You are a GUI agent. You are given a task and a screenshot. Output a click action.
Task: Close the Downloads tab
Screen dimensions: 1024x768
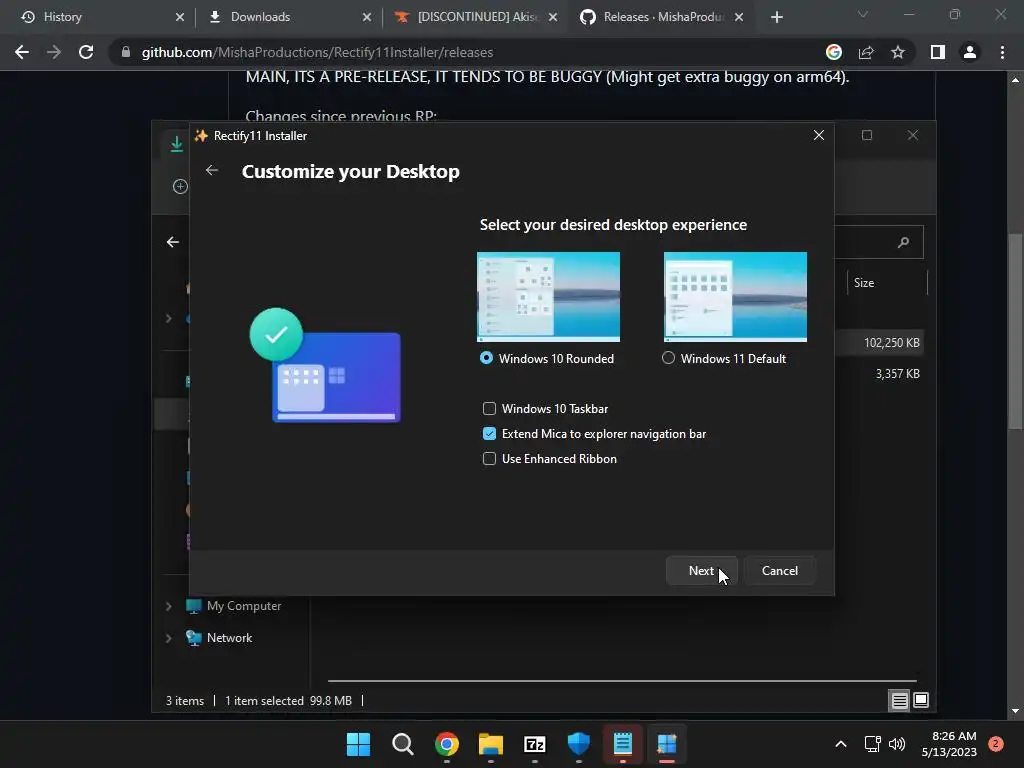(366, 17)
